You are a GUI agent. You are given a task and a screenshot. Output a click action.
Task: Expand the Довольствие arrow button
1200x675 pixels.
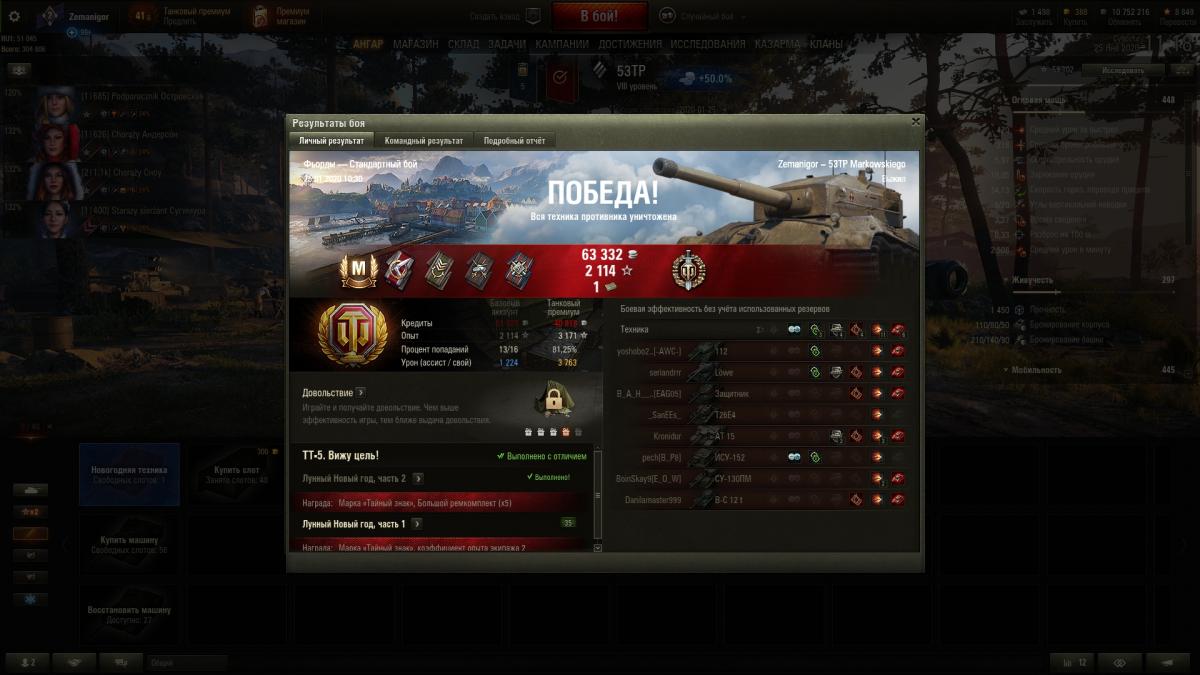[360, 393]
